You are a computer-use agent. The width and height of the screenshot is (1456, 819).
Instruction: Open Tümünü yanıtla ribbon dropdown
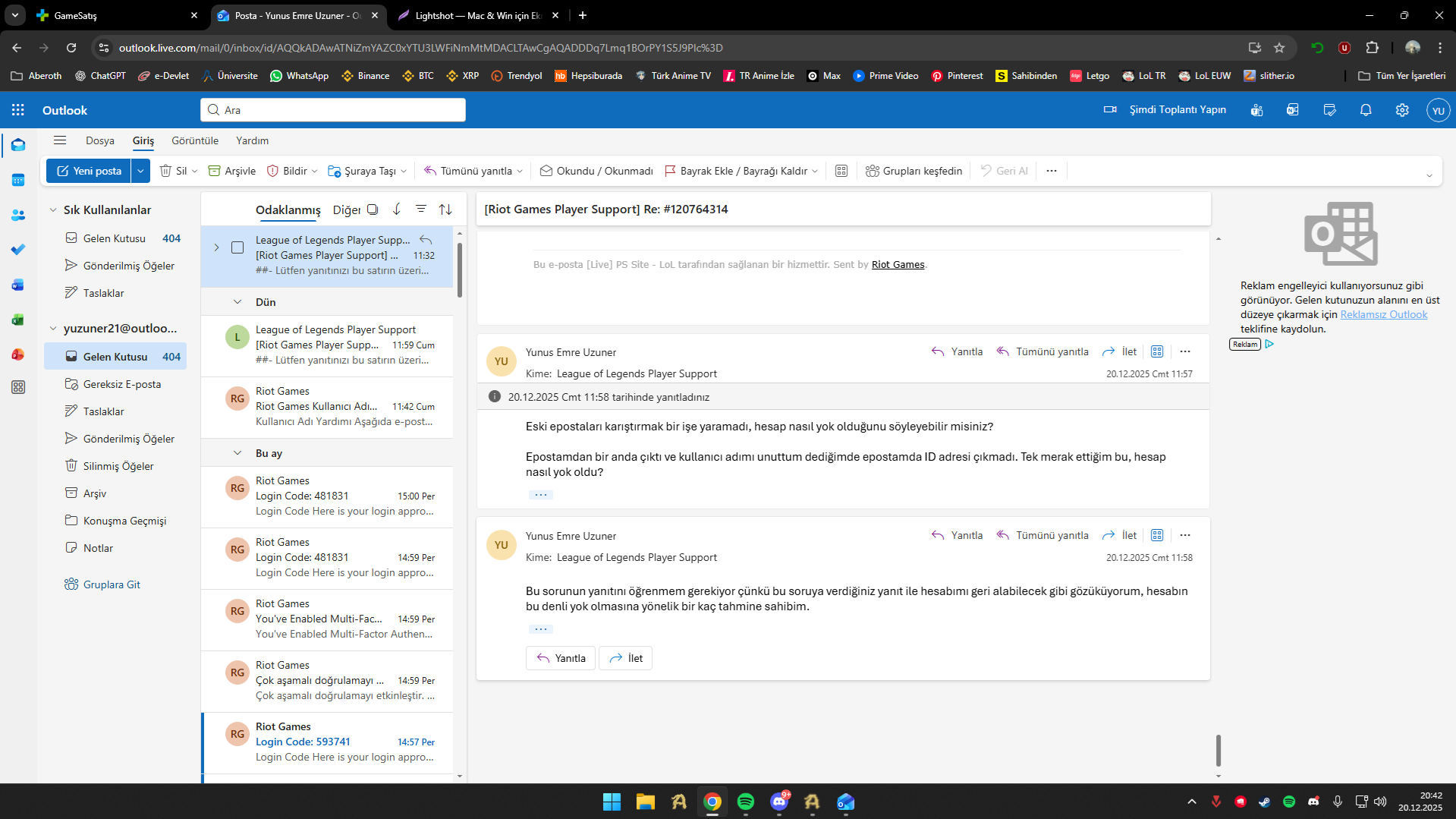(x=519, y=171)
